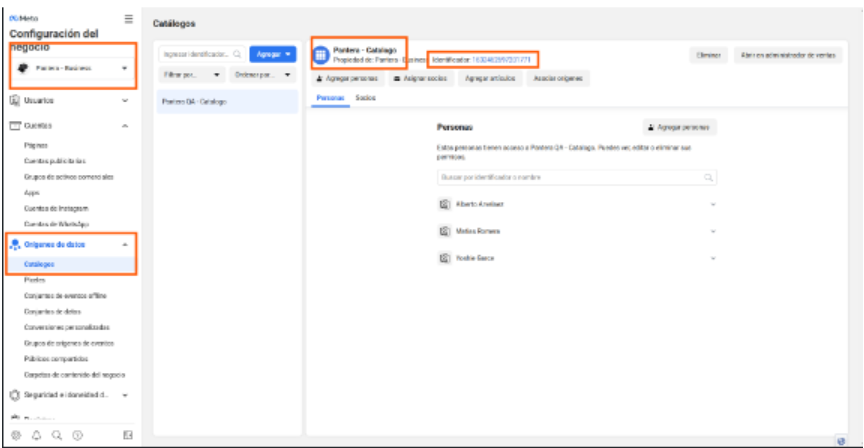The width and height of the screenshot is (864, 448).
Task: Open the Pantera Business account dropdown
Action: [x=73, y=69]
